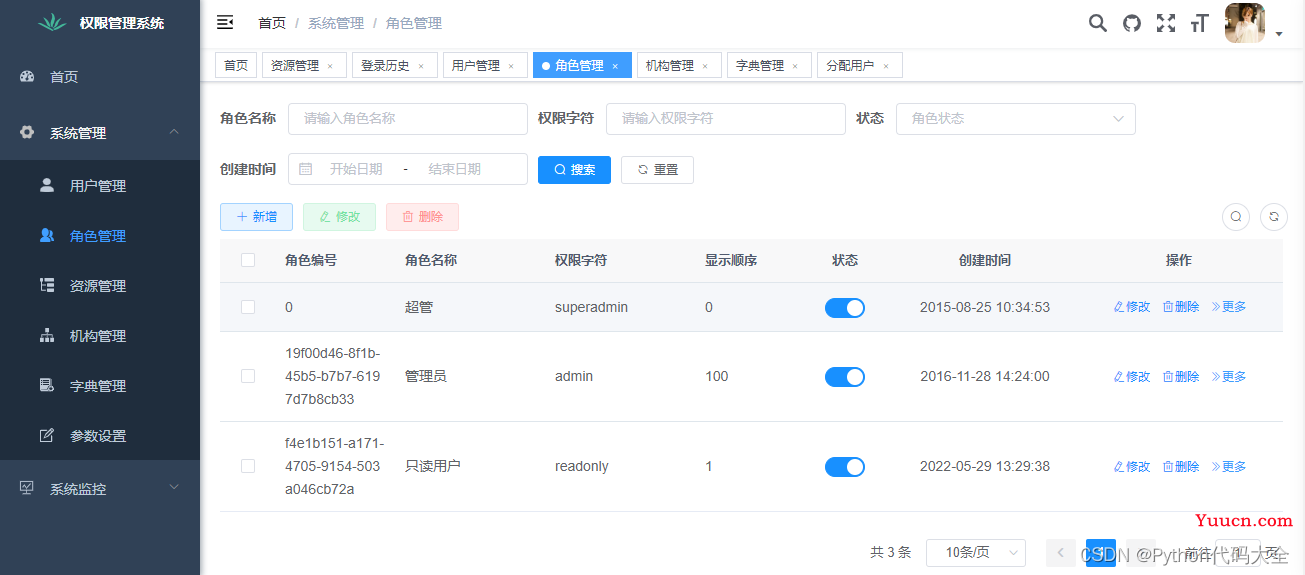Close the active 角色管理 tab

click(615, 66)
